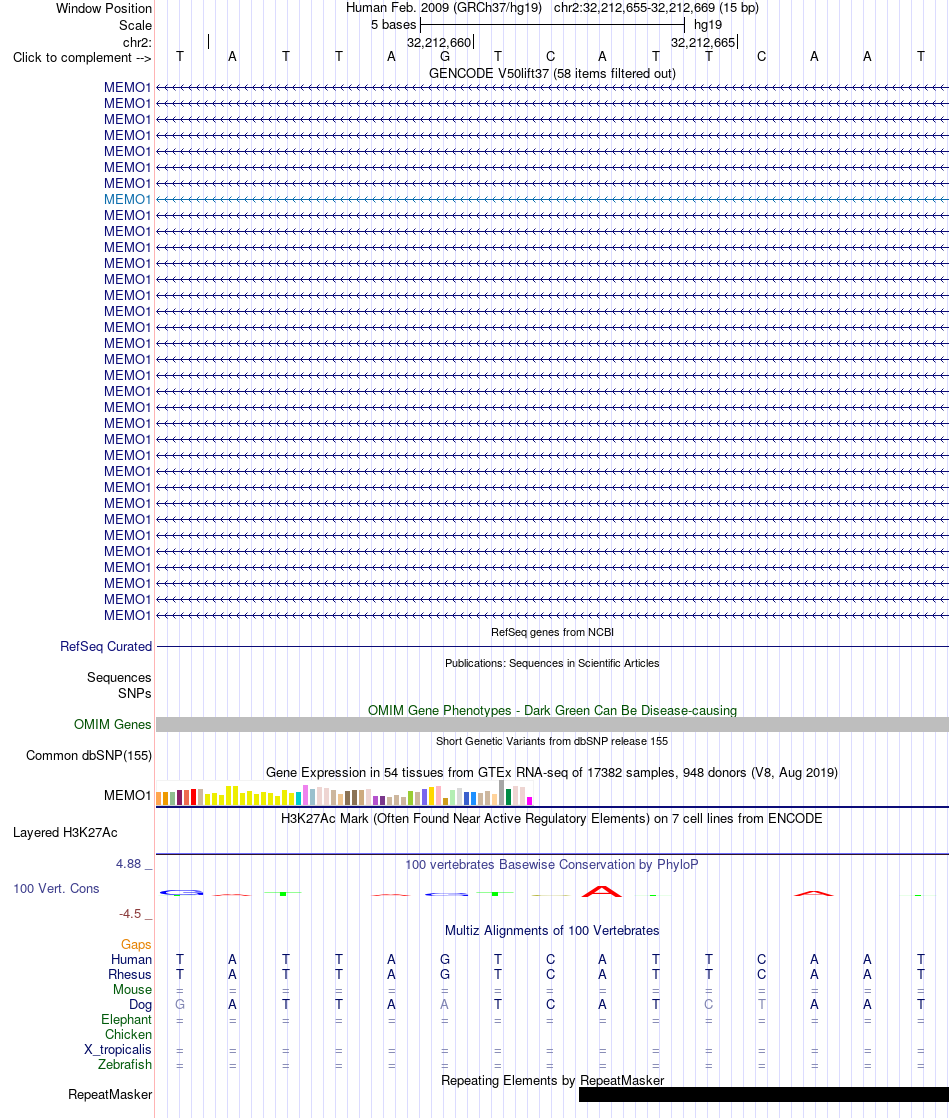Click the tall red A conservation logo
The width and height of the screenshot is (950, 1118).
click(602, 891)
